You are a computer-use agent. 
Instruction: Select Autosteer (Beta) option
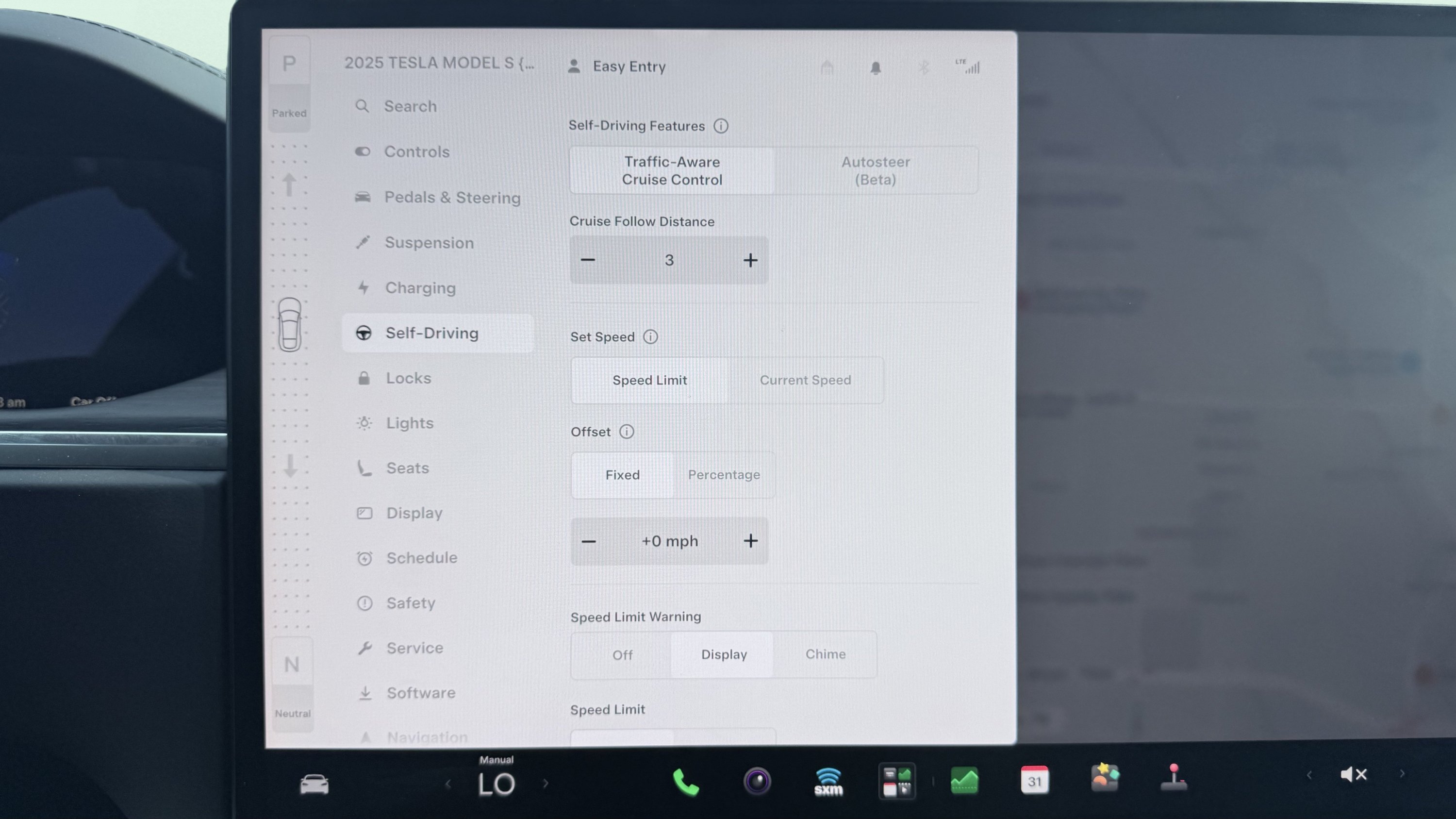pos(876,171)
